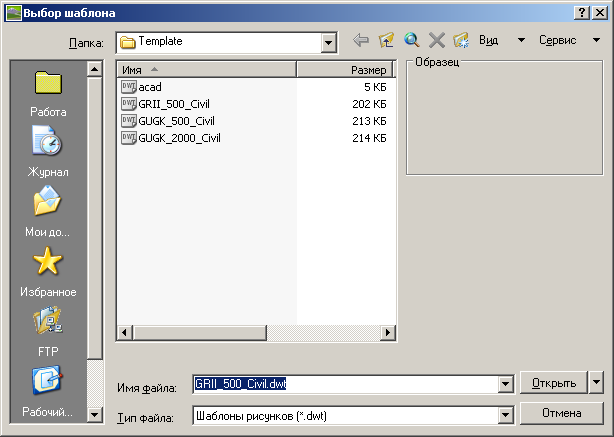The image size is (614, 437).
Task: Open the Сервис tools menu
Action: tap(569, 40)
